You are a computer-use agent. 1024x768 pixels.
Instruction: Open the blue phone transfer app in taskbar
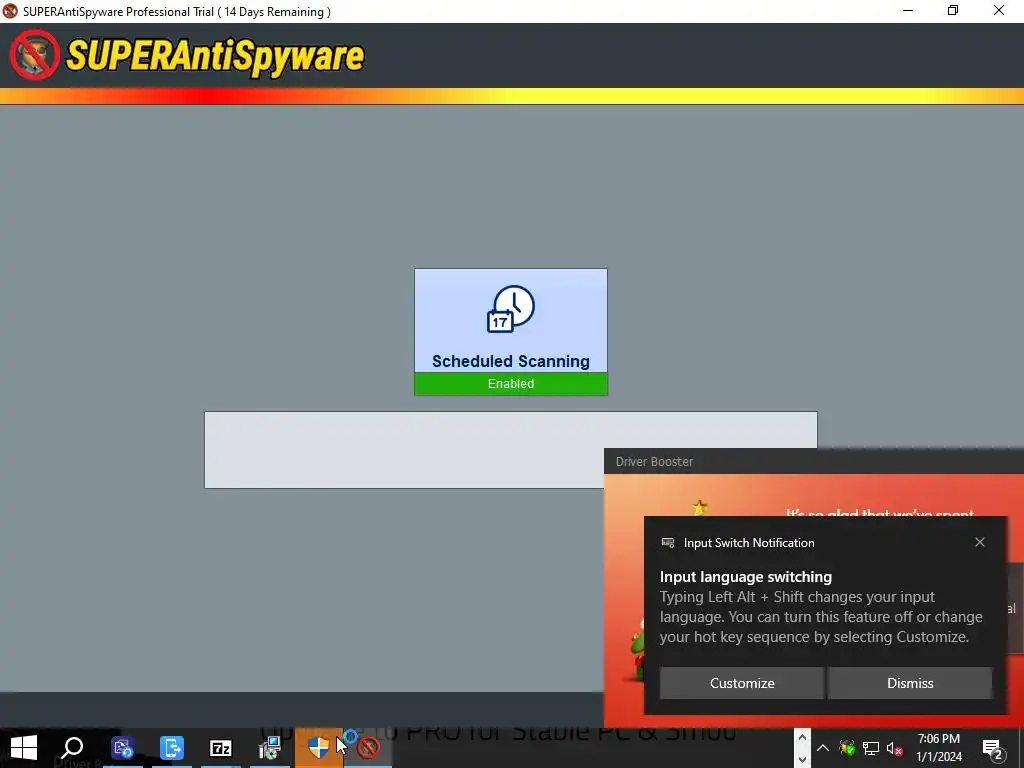pyautogui.click(x=172, y=748)
